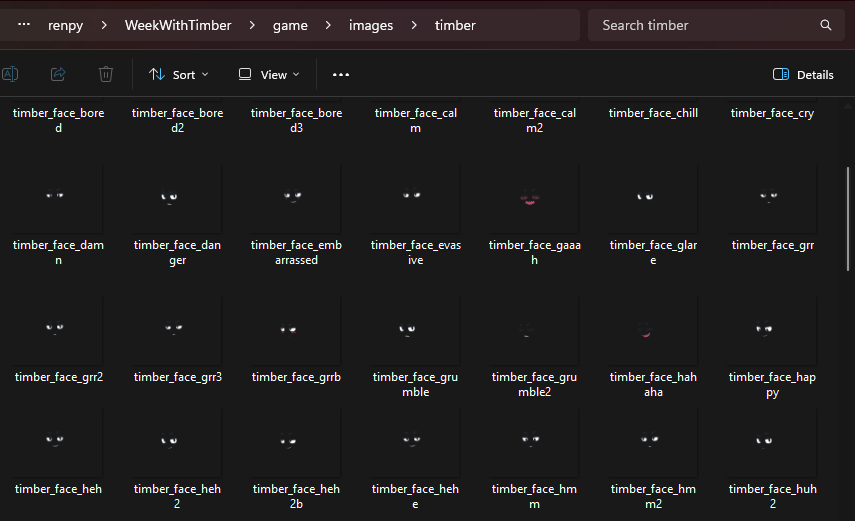Click the search magnifier icon

pos(826,25)
